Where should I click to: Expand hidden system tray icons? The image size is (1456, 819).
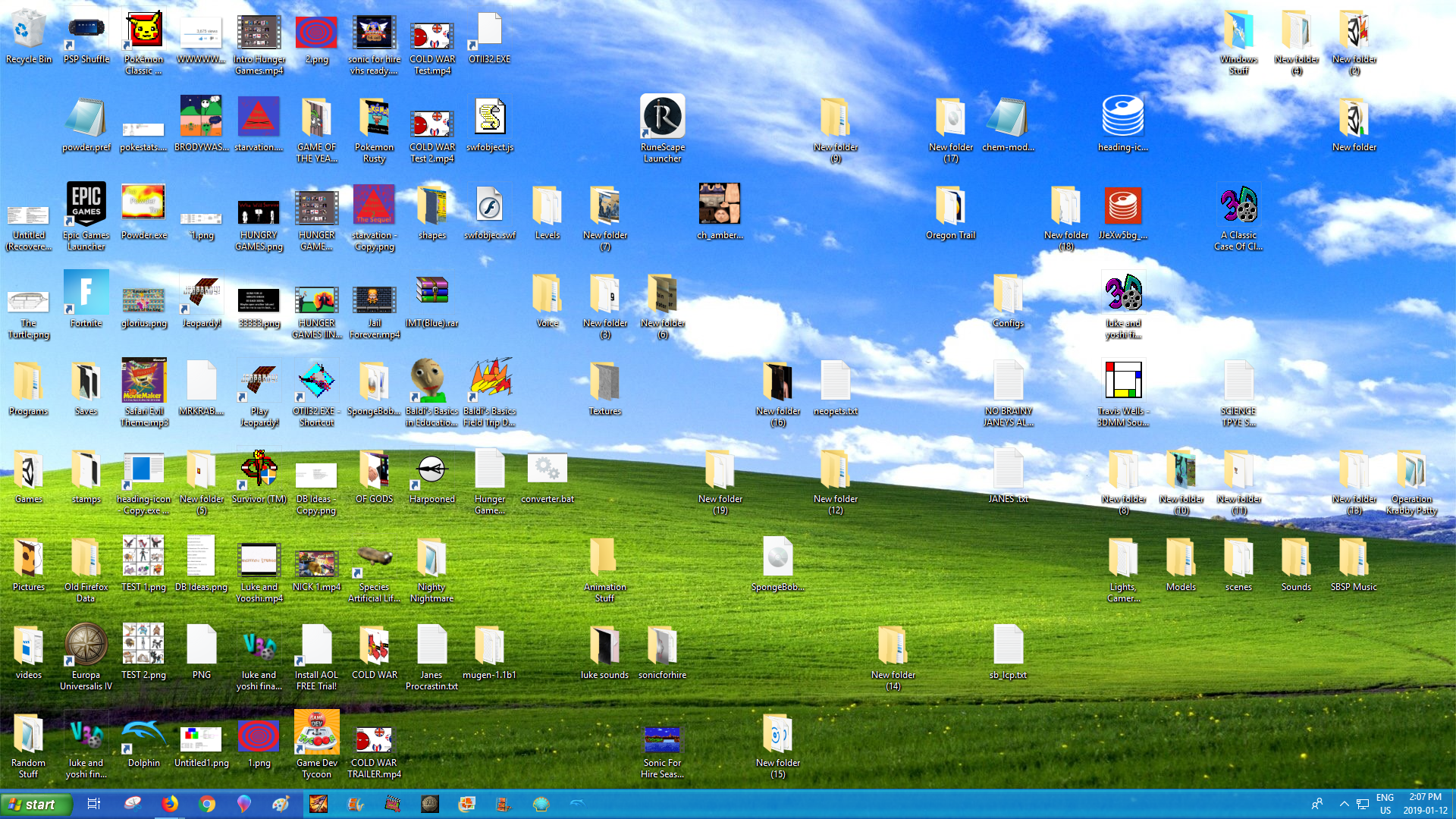(1344, 804)
